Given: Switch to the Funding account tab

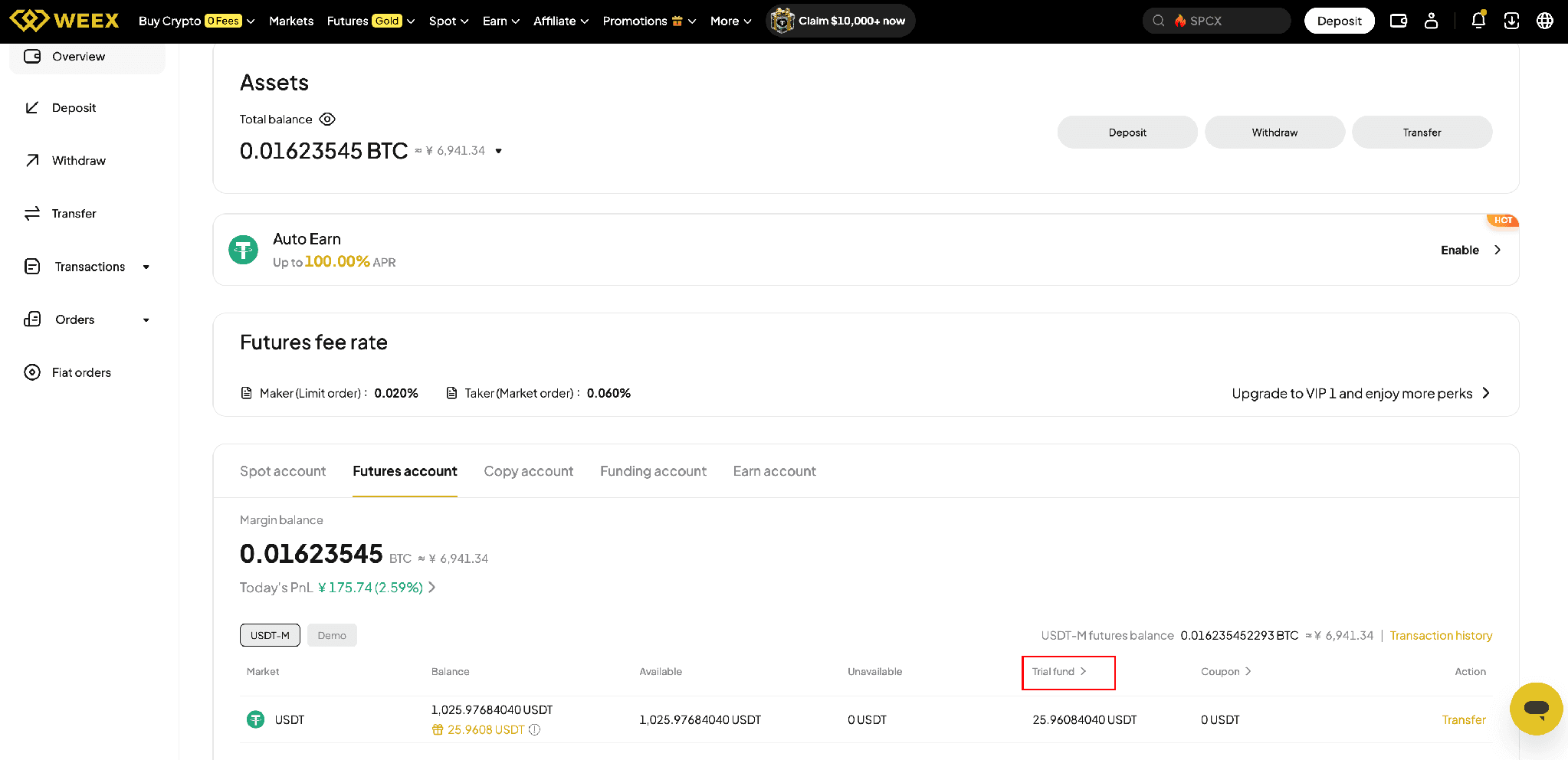Looking at the screenshot, I should (653, 471).
